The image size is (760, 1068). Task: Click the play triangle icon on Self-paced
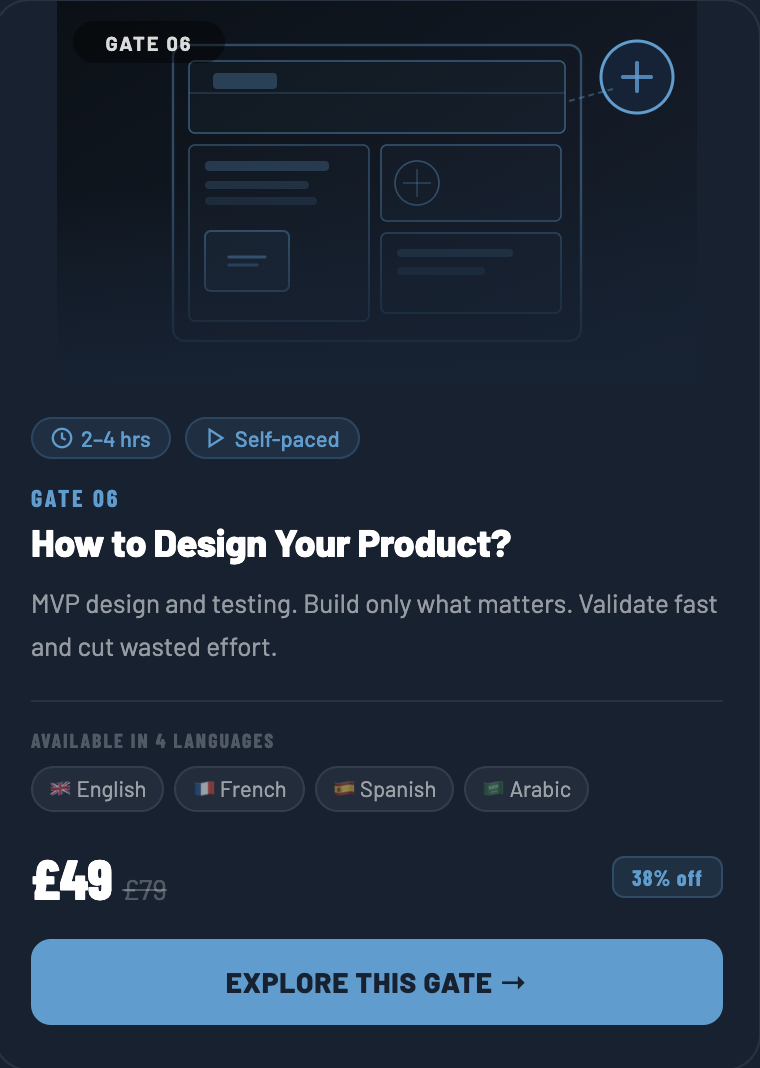click(x=215, y=438)
